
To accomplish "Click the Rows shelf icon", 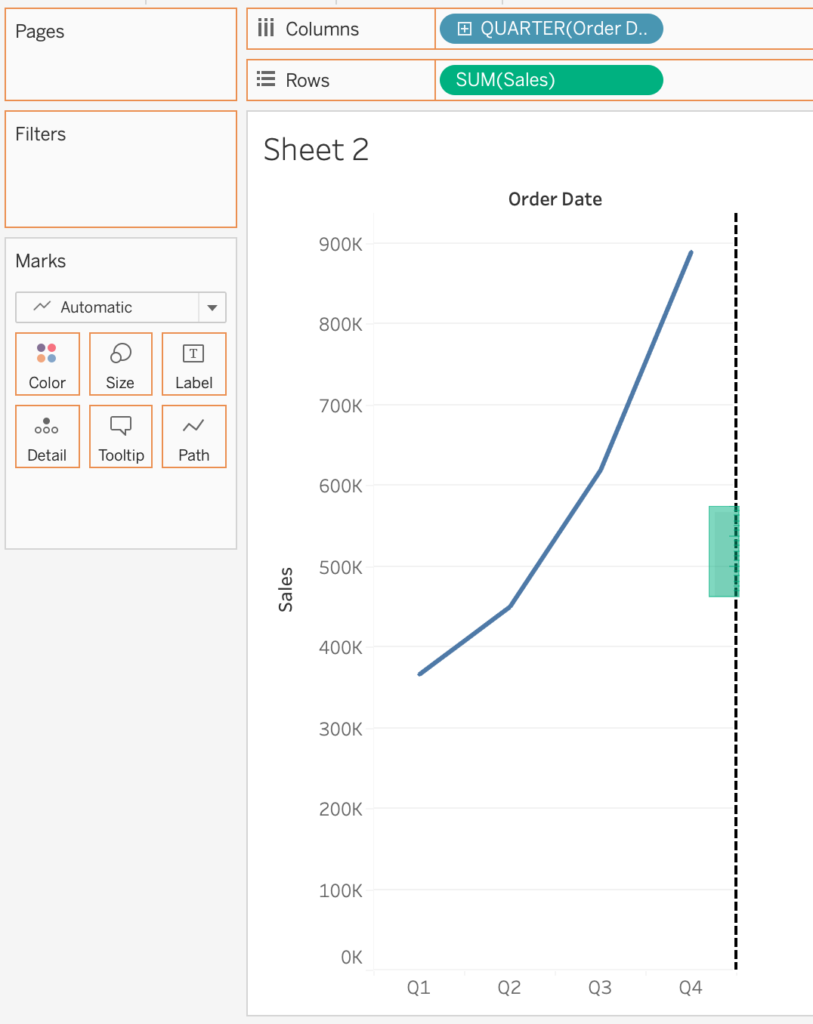I will (x=266, y=80).
